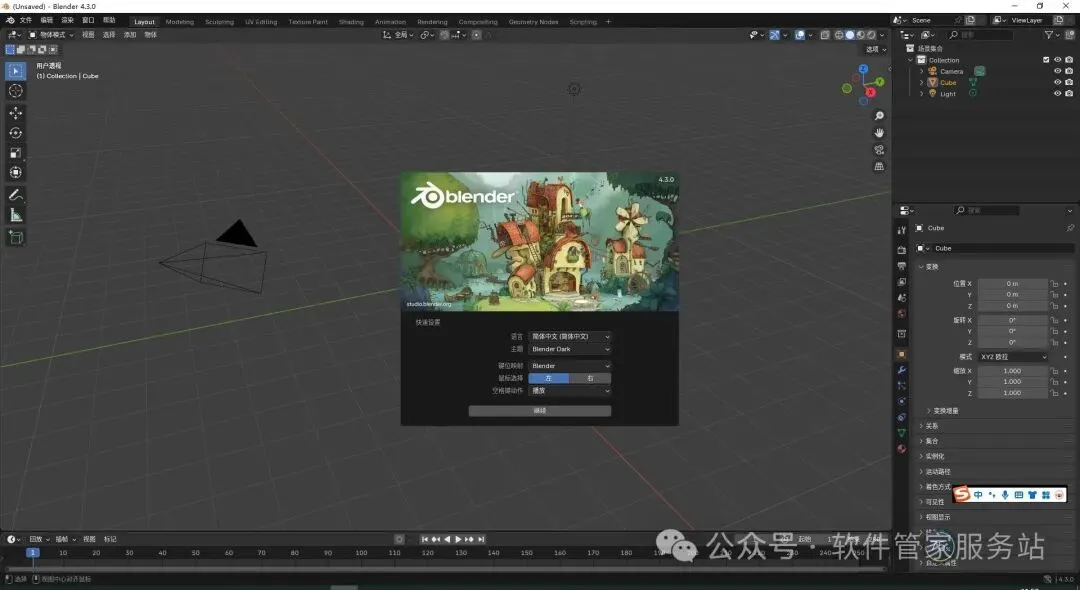Toggle the camera view icon in viewport
Screen dimensions: 1080x590
pos(879,149)
